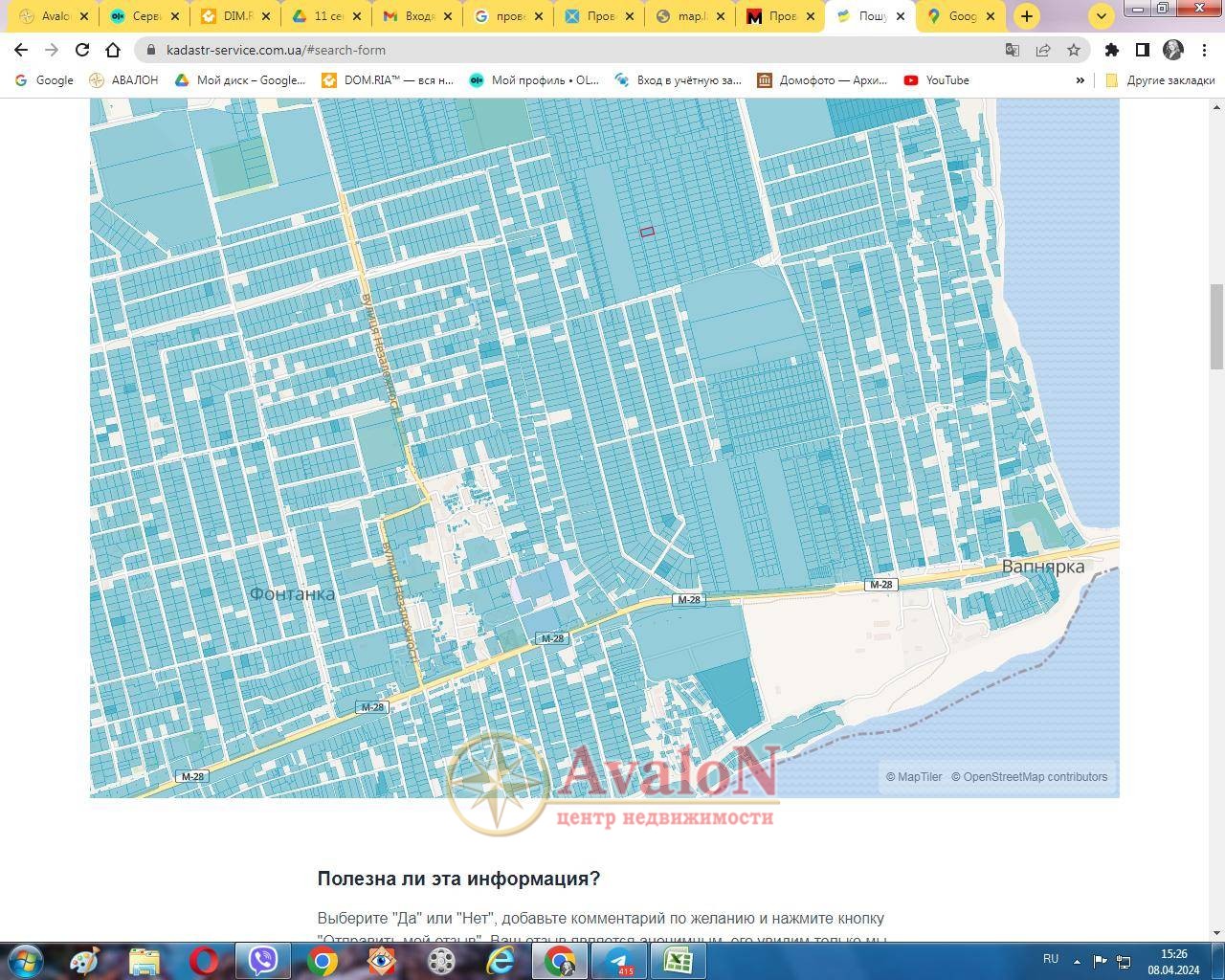Reload the page with the refresh icon
This screenshot has height=980, width=1225.
(82, 50)
